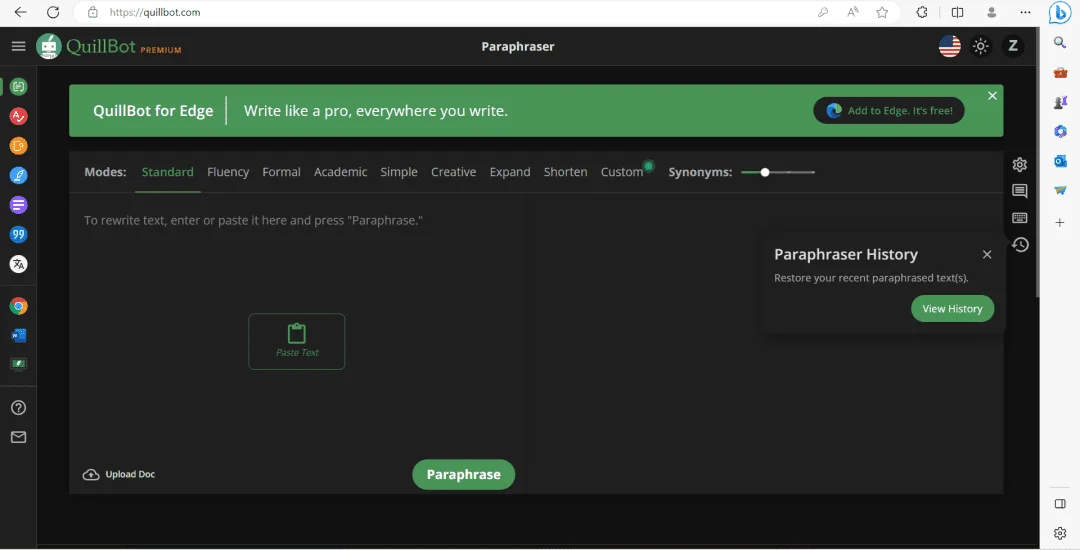
Task: Open QuillBot for Chrome sidebar icon
Action: point(19,306)
